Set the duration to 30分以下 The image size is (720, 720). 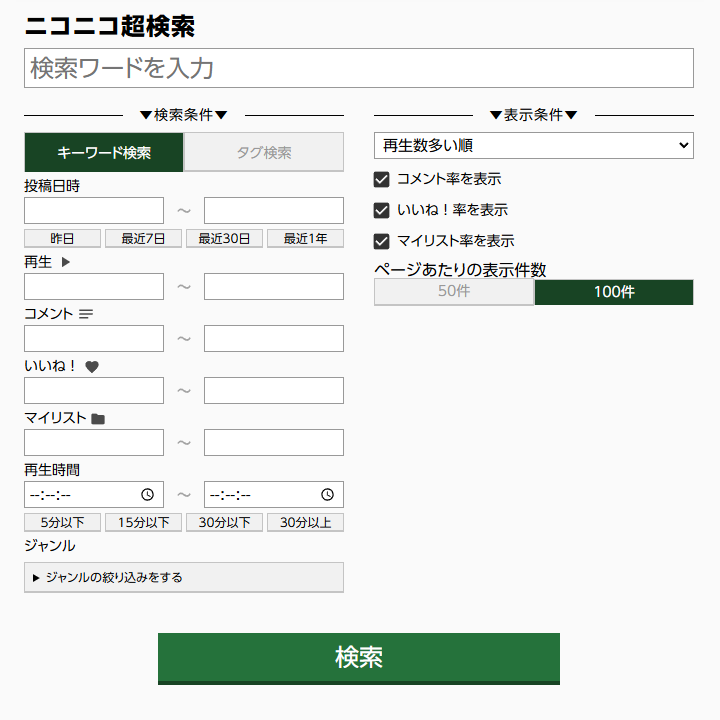pyautogui.click(x=224, y=522)
